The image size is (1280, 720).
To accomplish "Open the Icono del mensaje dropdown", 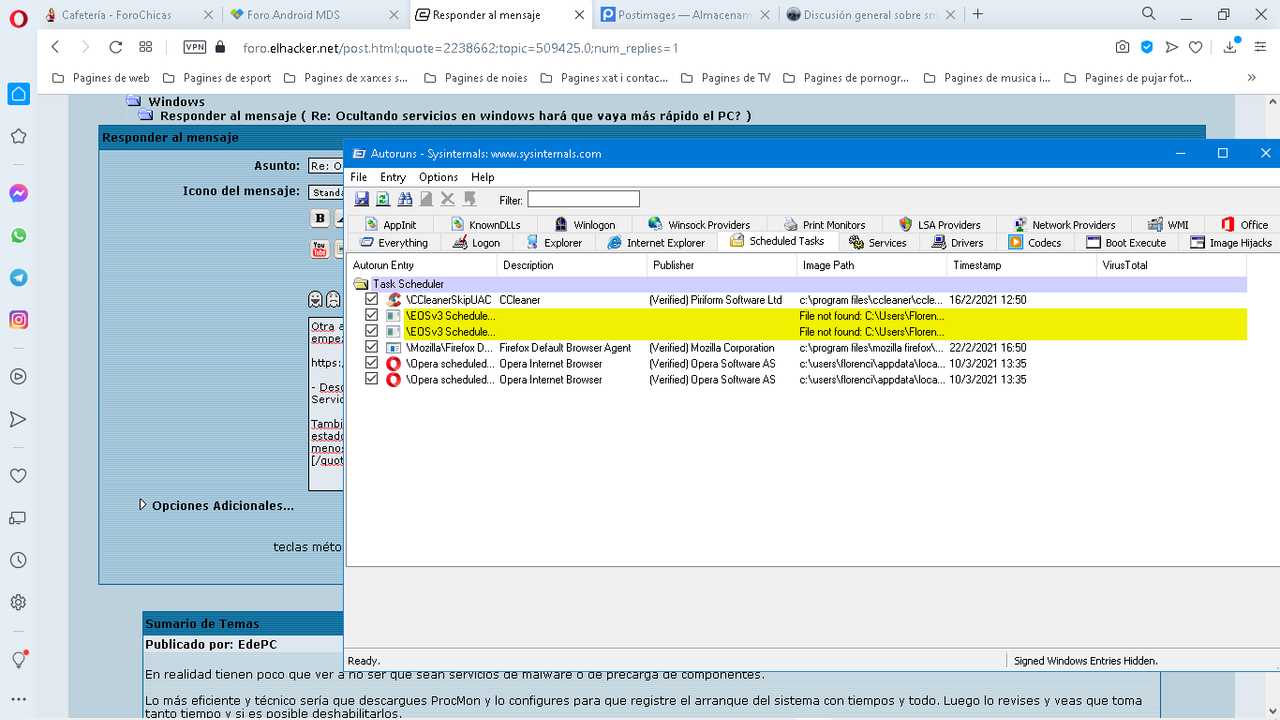I will 326,192.
